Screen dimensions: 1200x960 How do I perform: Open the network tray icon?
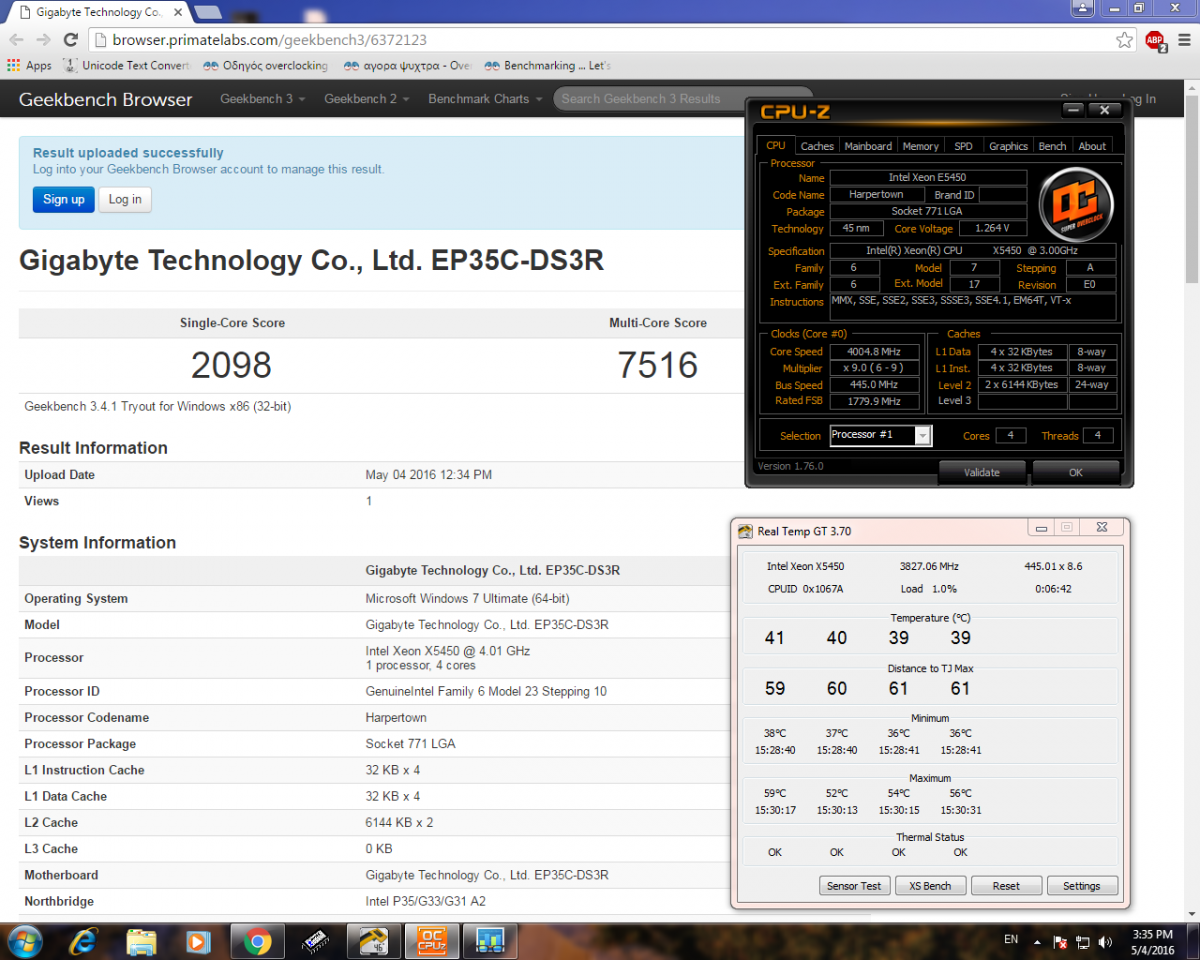pyautogui.click(x=1083, y=942)
